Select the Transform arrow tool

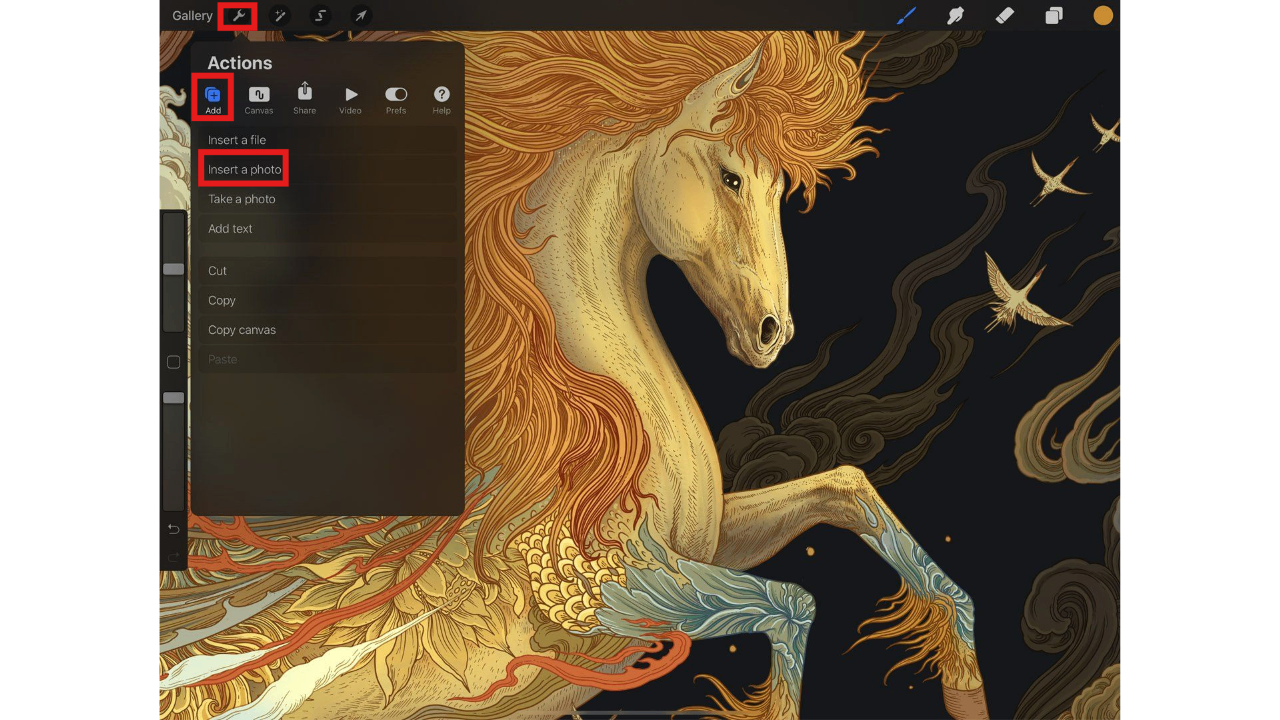click(360, 15)
